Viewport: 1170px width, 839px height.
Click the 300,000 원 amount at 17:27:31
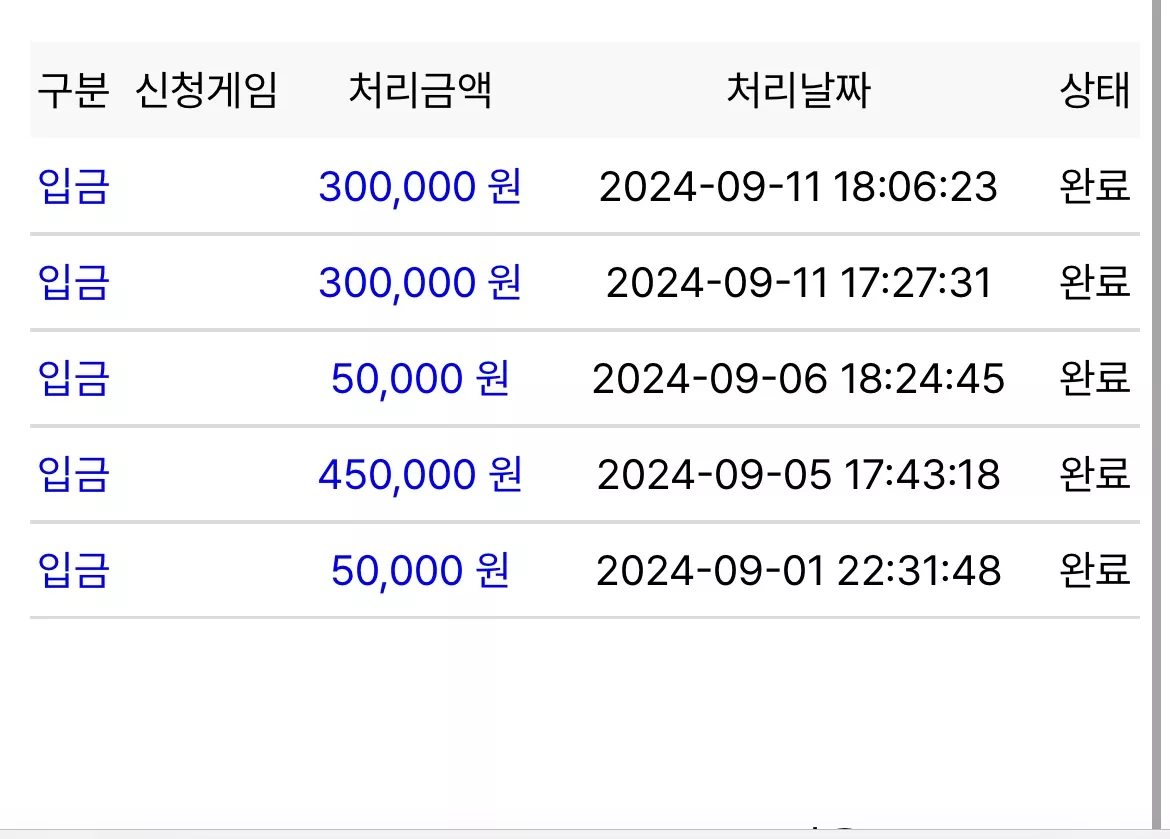420,282
